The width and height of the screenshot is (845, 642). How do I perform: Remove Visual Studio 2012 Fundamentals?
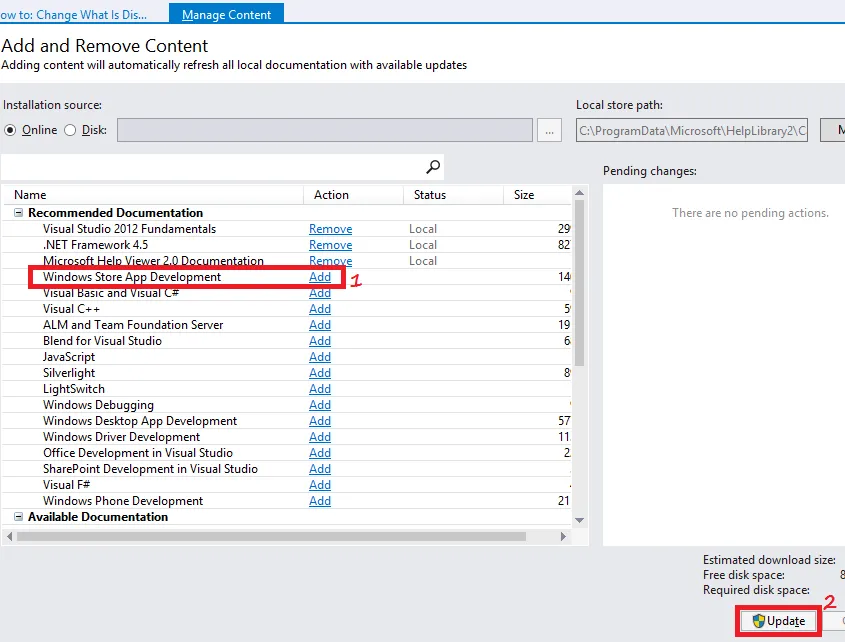(x=330, y=229)
